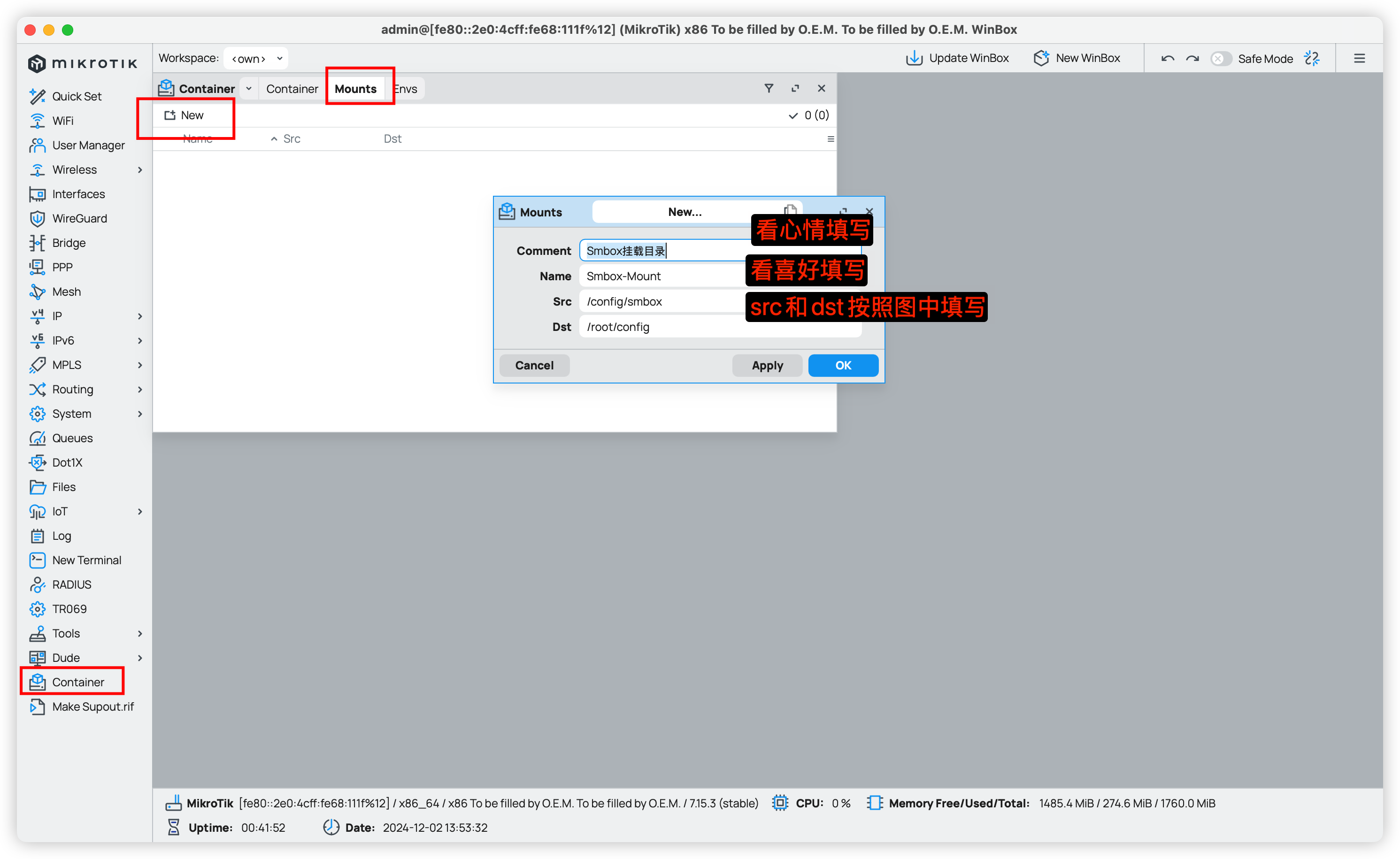Open the TR069 section
The height and width of the screenshot is (859, 1400).
[x=69, y=609]
